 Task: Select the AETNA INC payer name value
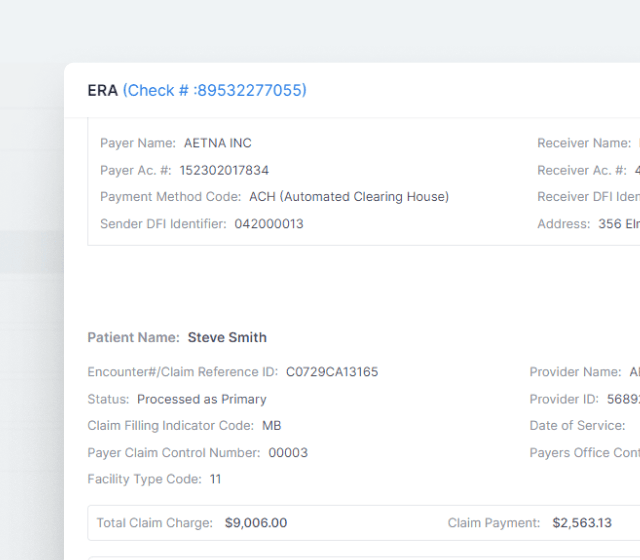(x=218, y=143)
